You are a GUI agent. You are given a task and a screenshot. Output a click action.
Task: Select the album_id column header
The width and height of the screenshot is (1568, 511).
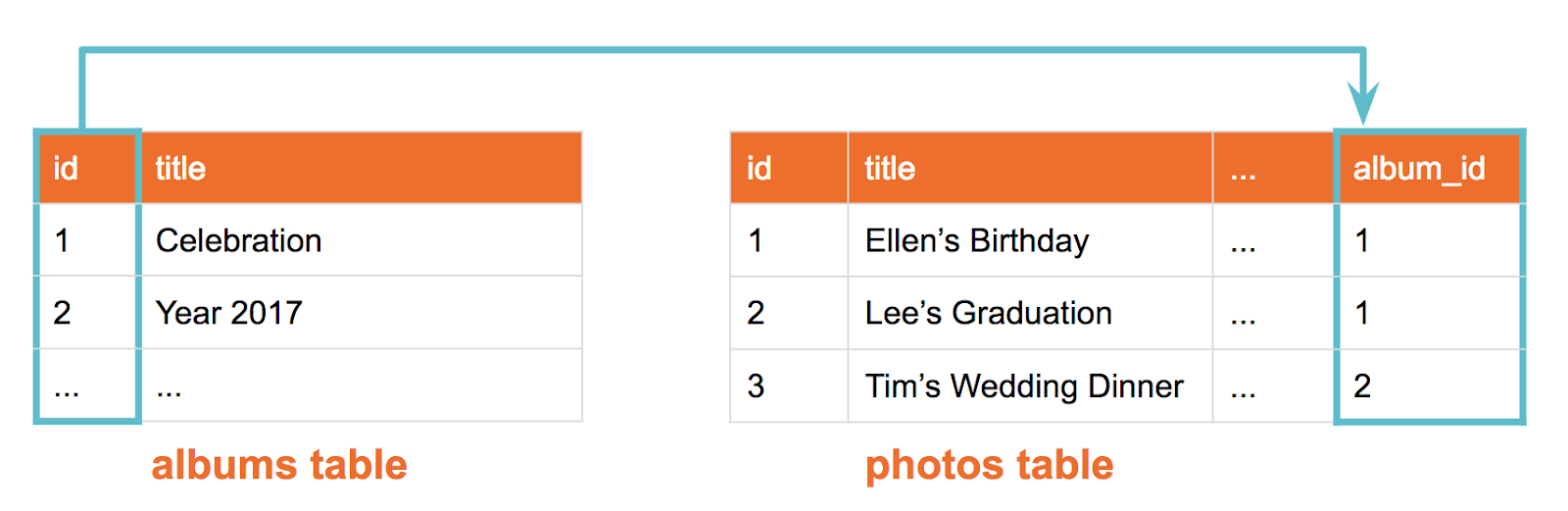(1429, 168)
